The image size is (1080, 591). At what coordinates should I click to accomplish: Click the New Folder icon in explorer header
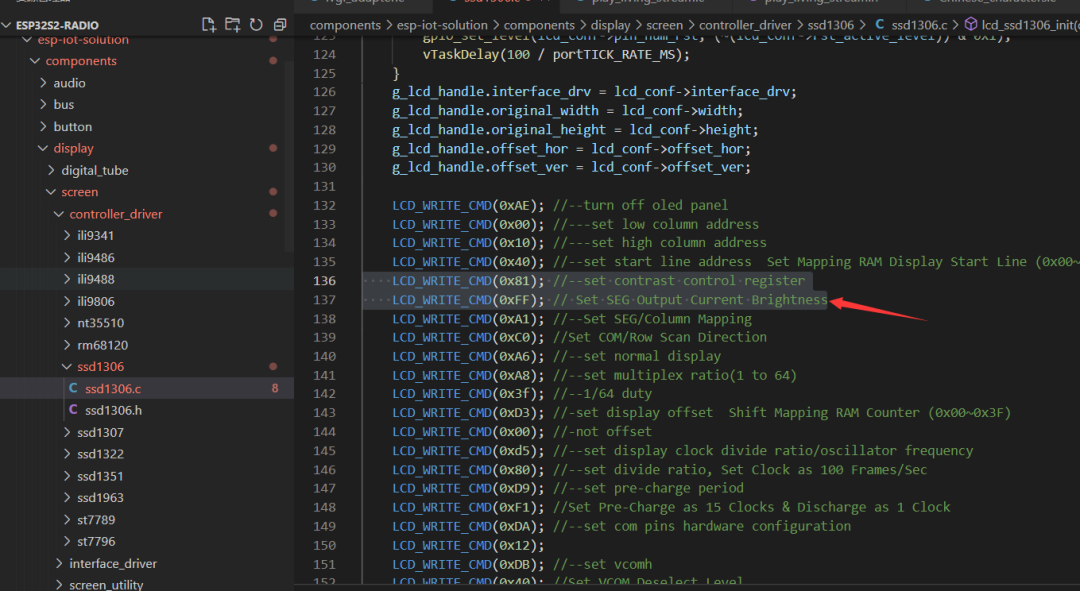pyautogui.click(x=232, y=25)
